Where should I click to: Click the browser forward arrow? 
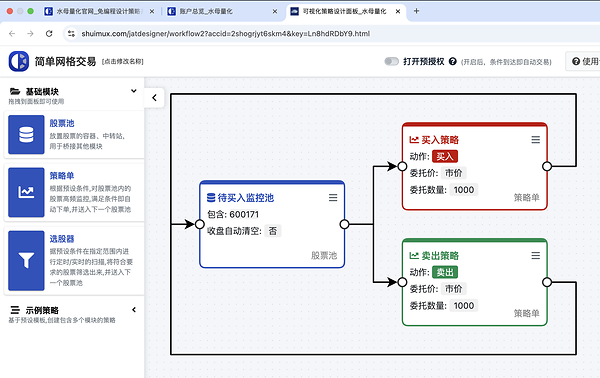30,34
